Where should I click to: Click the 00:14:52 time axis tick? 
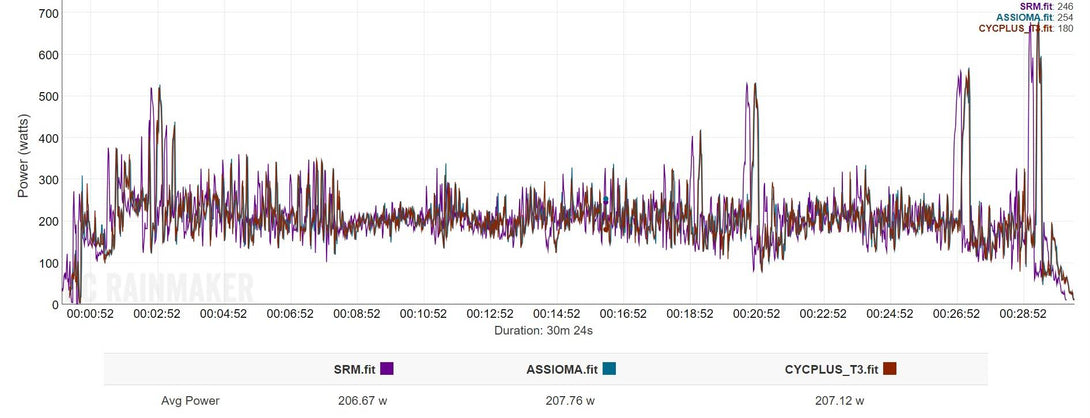[557, 314]
